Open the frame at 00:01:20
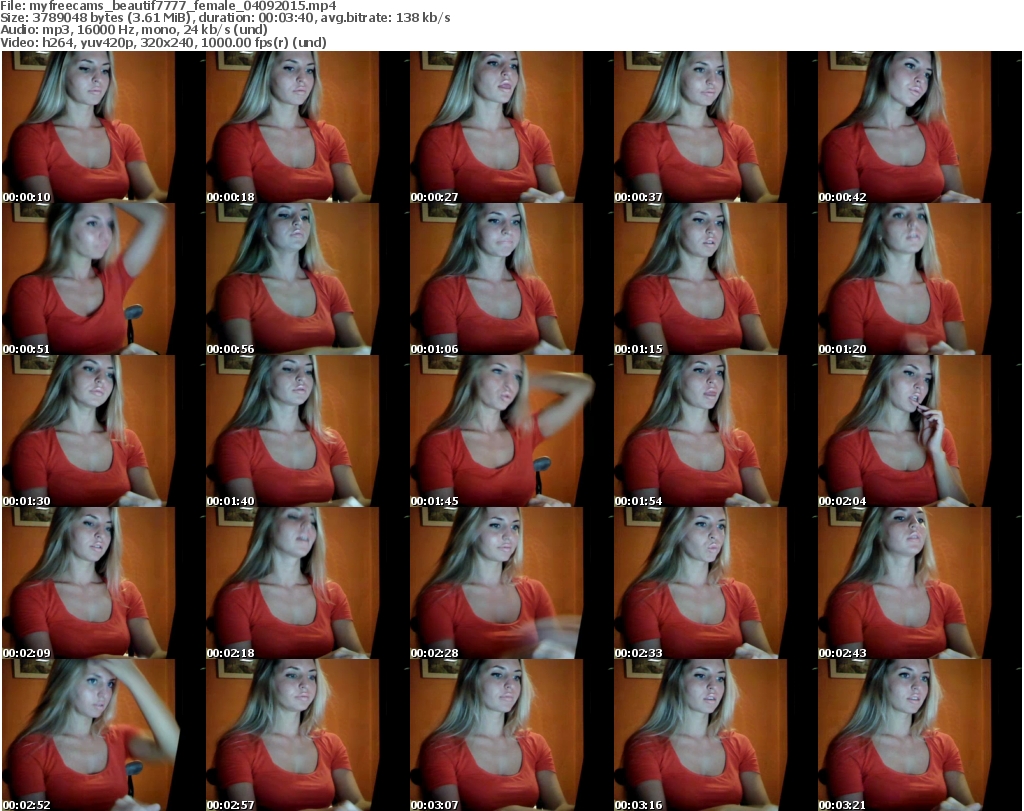Screen dimensions: 1024x811 click(920, 279)
